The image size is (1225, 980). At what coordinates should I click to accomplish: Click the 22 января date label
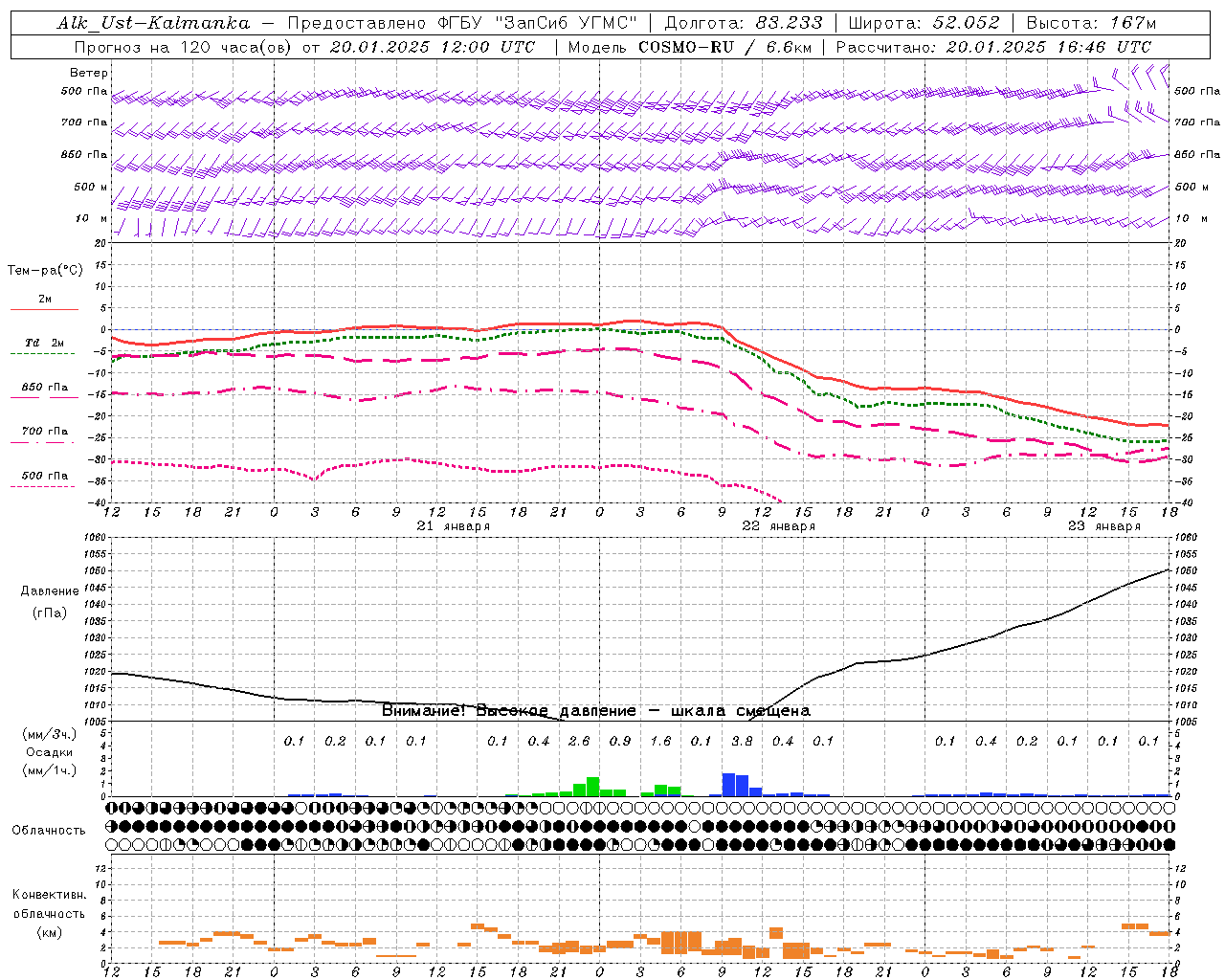point(779,526)
